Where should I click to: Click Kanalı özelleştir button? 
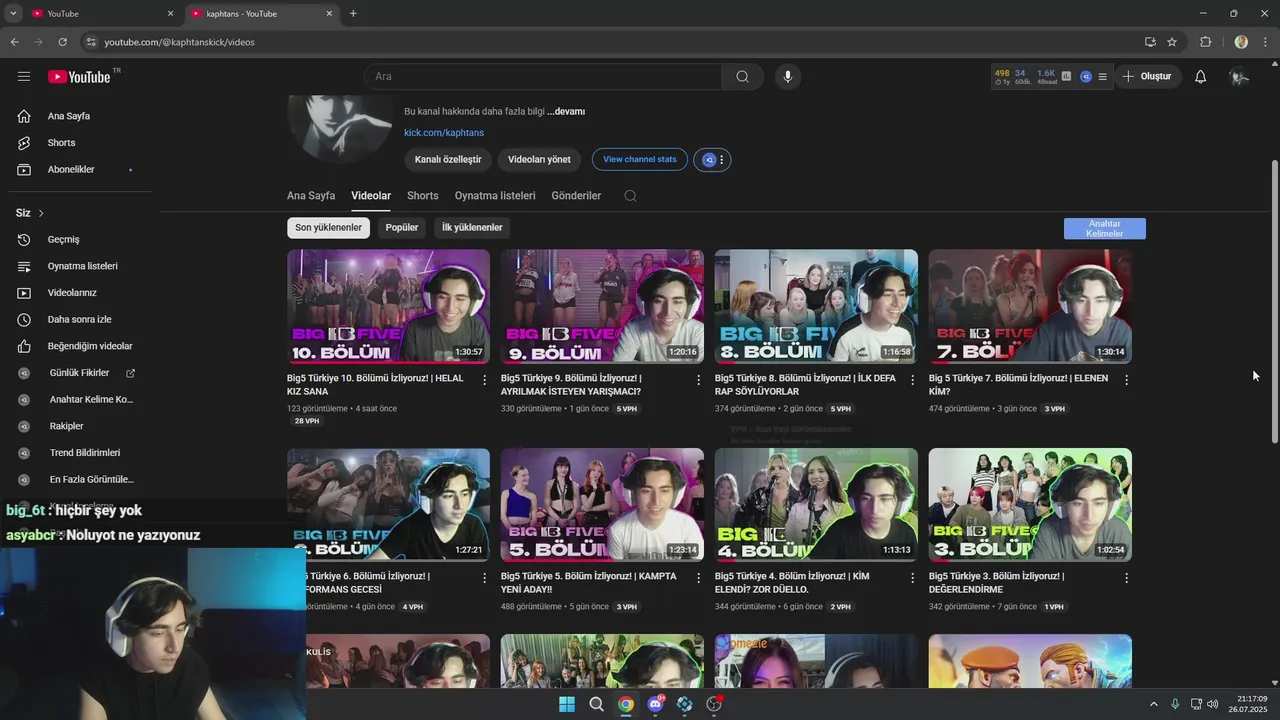[x=448, y=160]
